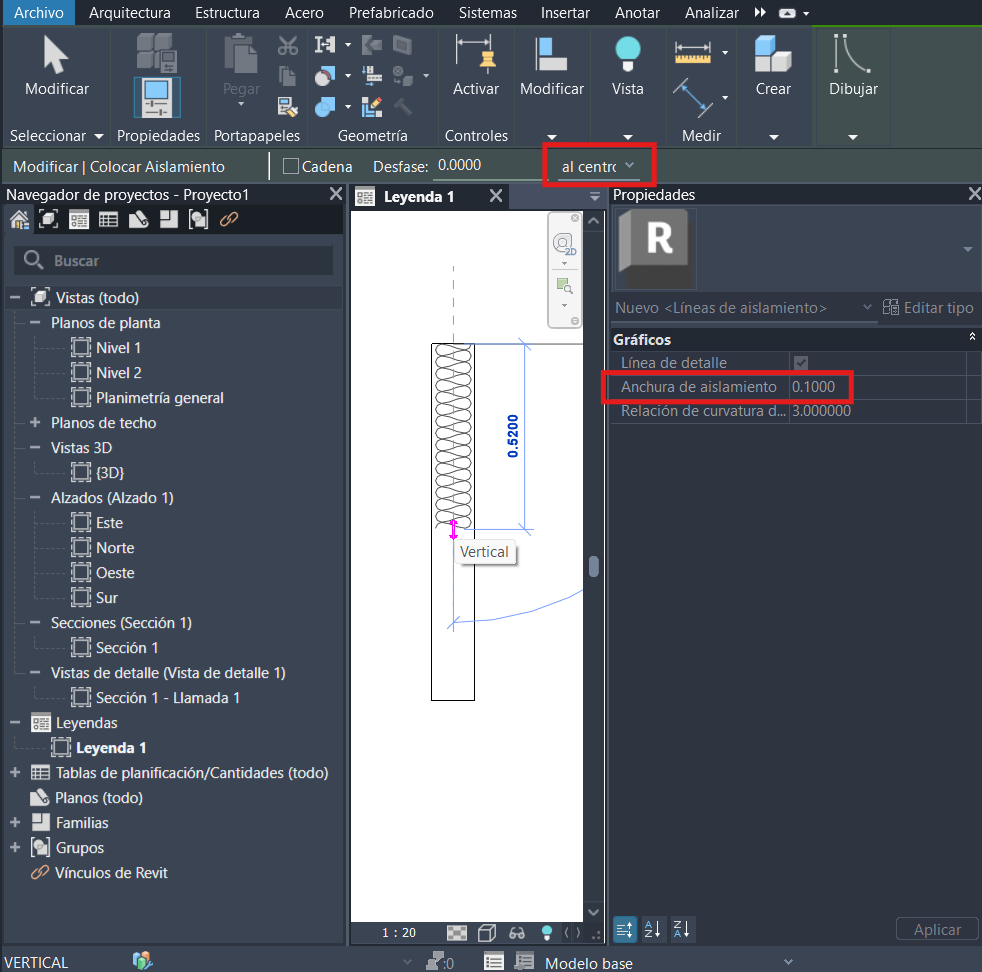982x972 pixels.
Task: Click the Vista ribbon icon
Action: tap(627, 54)
